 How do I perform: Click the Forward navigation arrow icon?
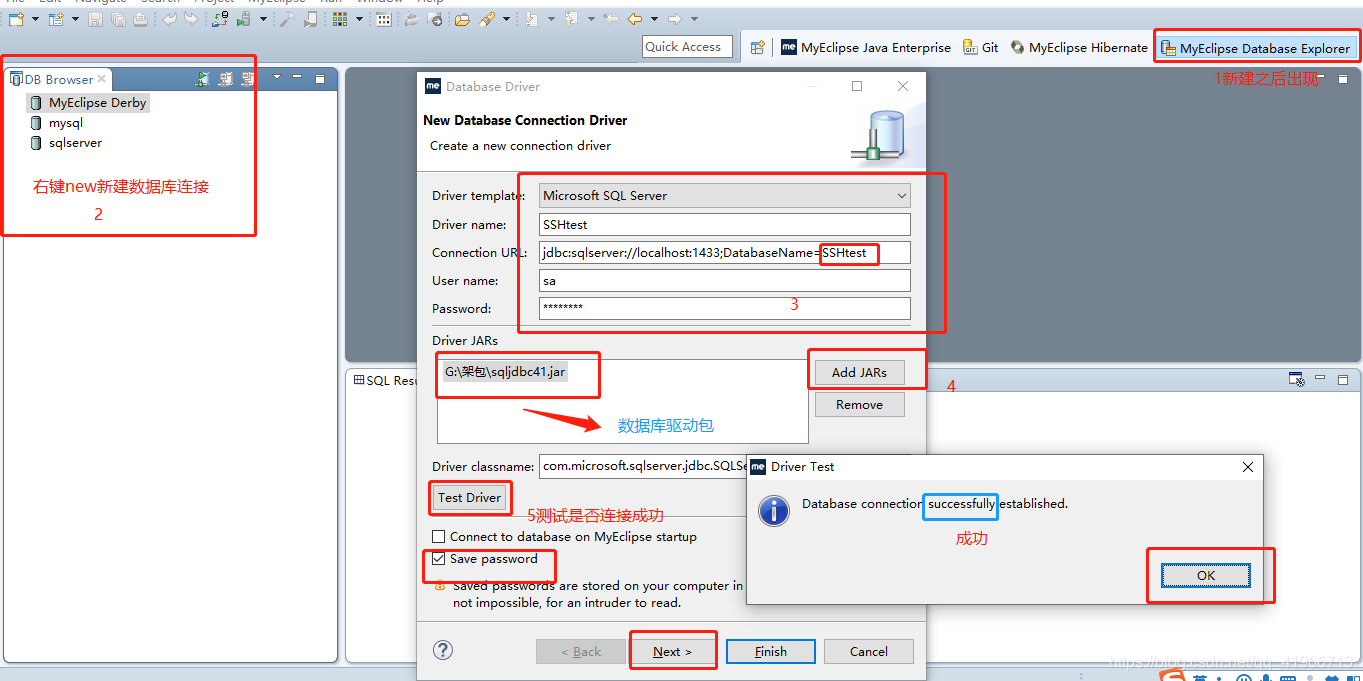(674, 19)
